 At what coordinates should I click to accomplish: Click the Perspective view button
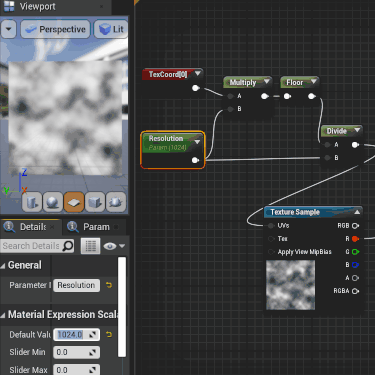[x=55, y=29]
